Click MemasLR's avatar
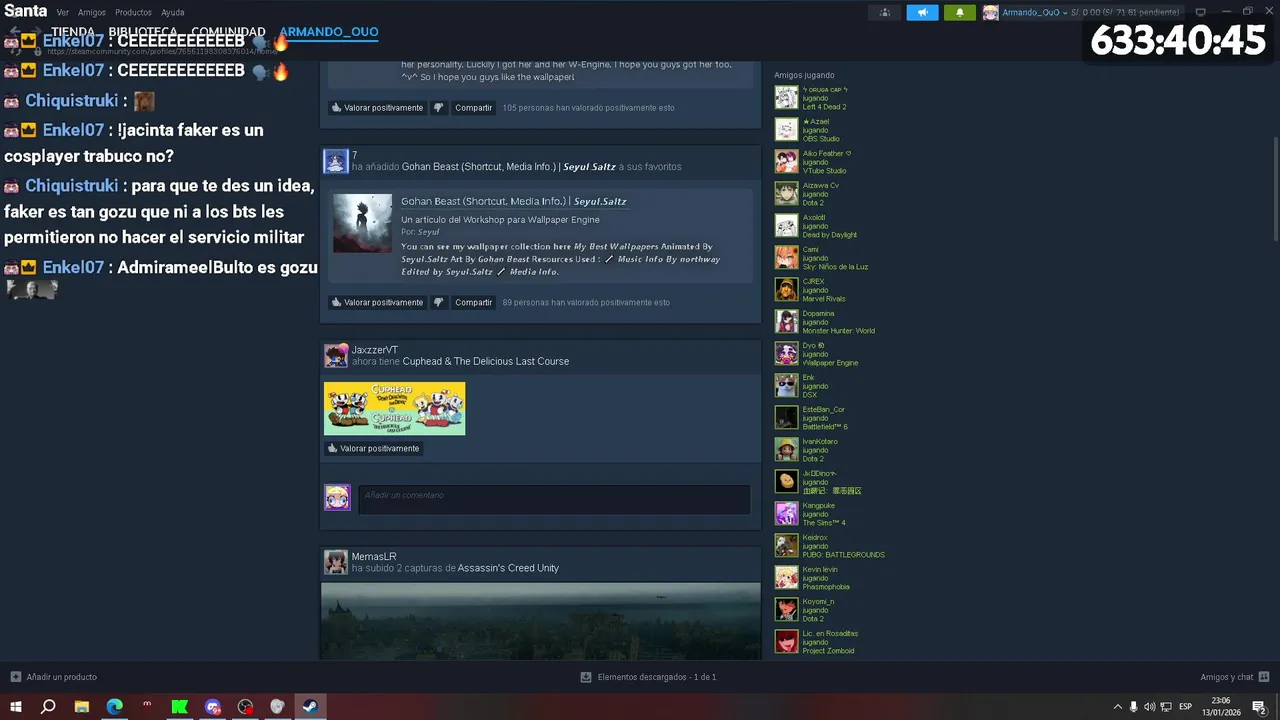This screenshot has height=720, width=1280. click(336, 562)
